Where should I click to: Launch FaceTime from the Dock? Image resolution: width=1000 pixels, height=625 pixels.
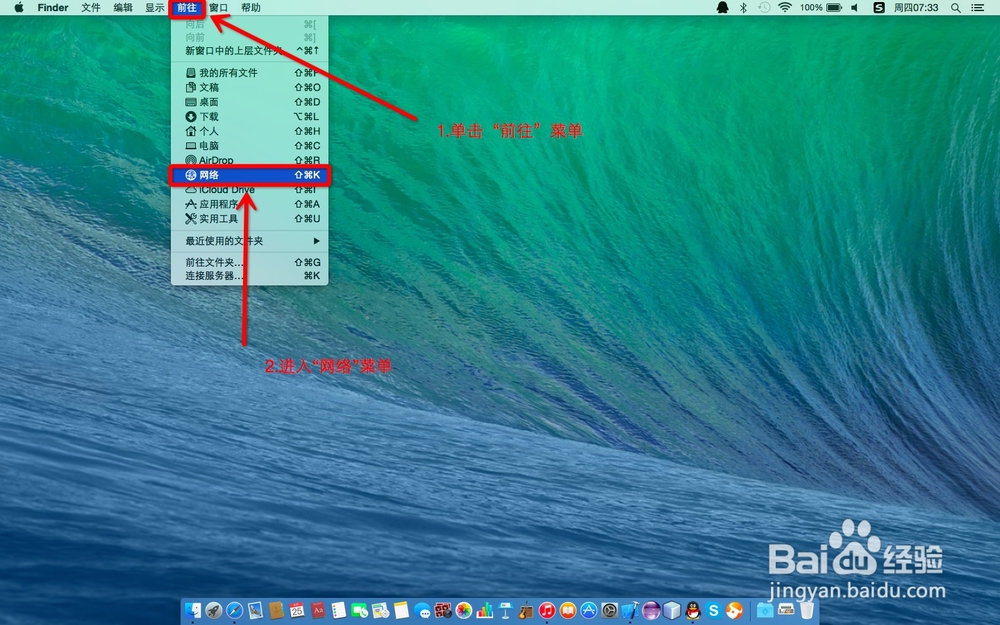coord(359,610)
